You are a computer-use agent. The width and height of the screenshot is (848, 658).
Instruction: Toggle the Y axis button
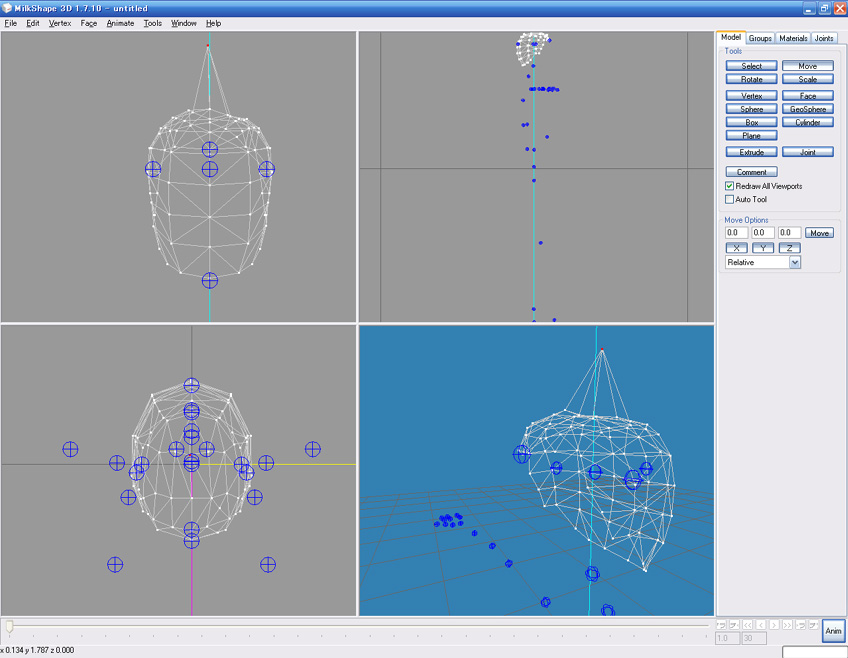(763, 248)
